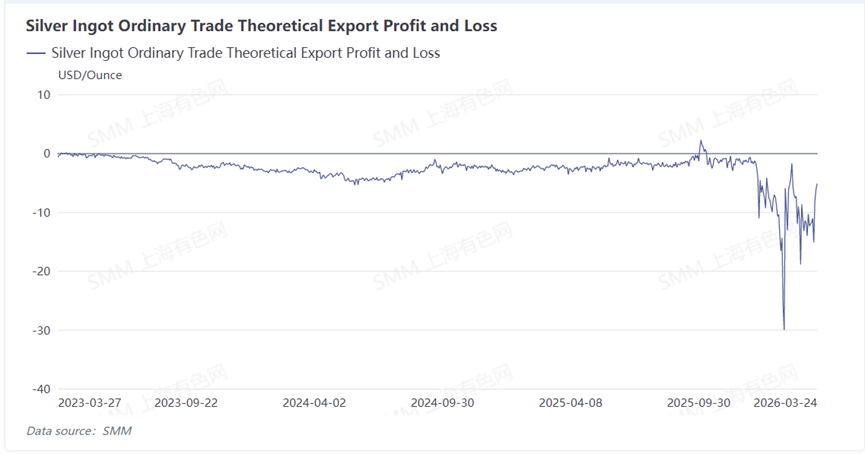Click the -20 y-axis tick label
The height and width of the screenshot is (454, 865).
point(39,271)
